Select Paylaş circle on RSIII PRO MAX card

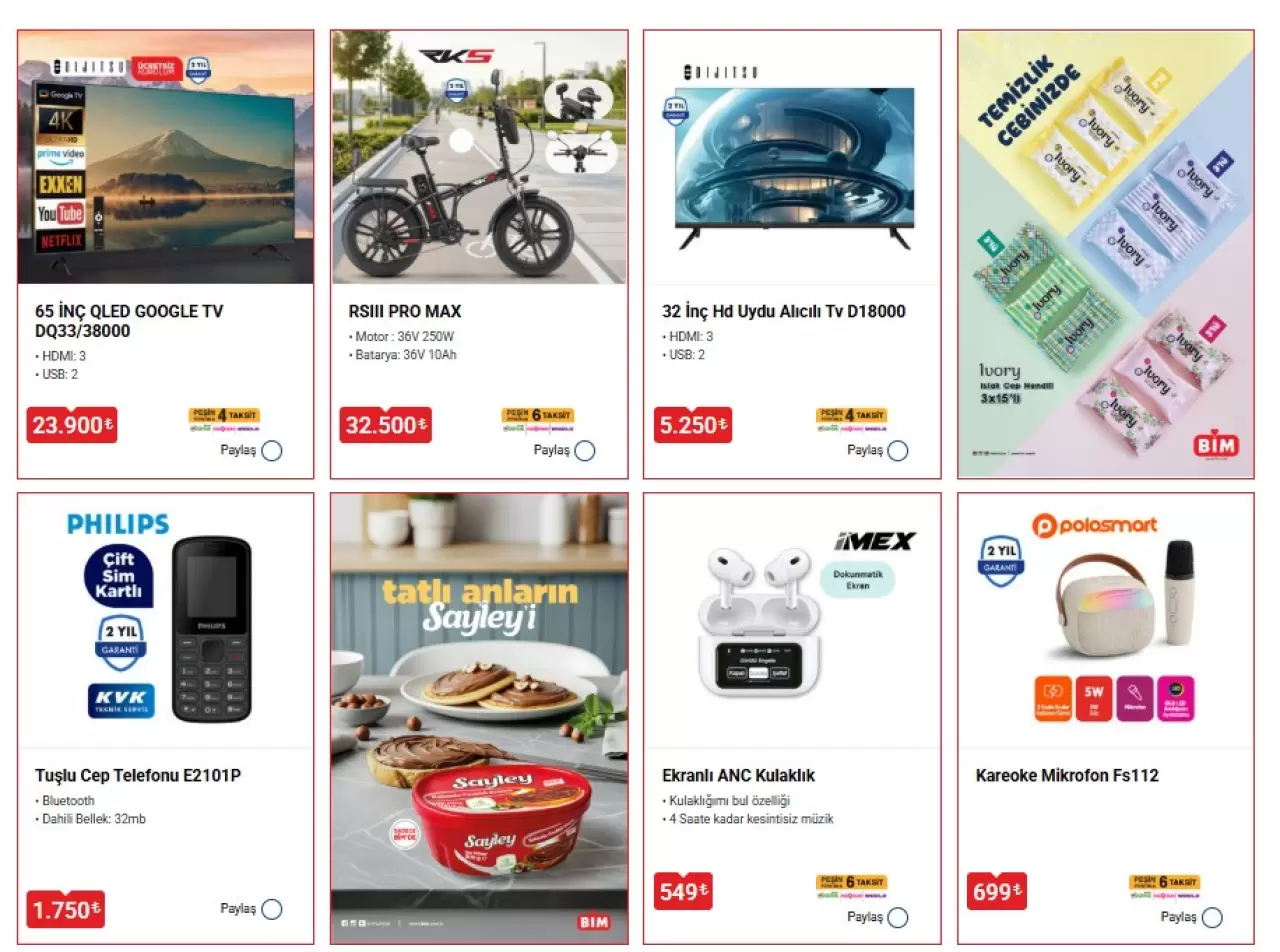(x=585, y=451)
